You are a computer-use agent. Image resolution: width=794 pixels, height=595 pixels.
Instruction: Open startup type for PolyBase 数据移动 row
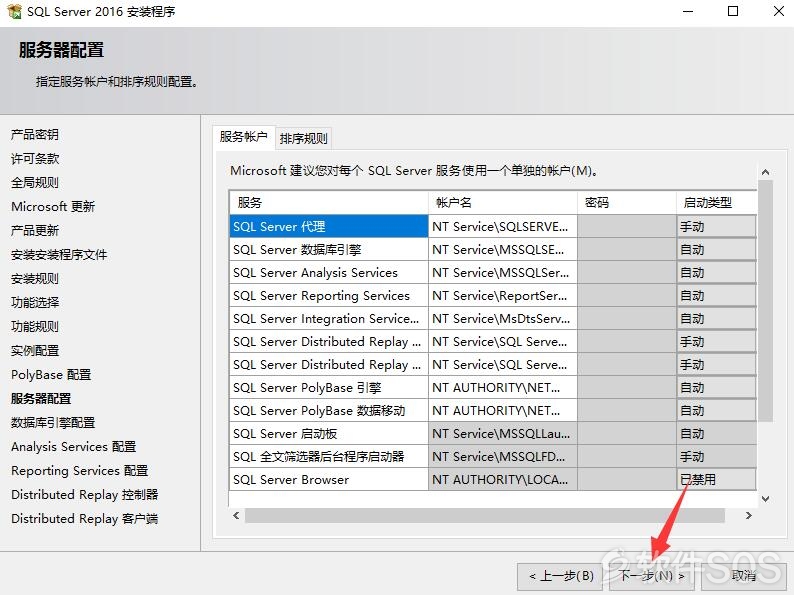tap(717, 411)
